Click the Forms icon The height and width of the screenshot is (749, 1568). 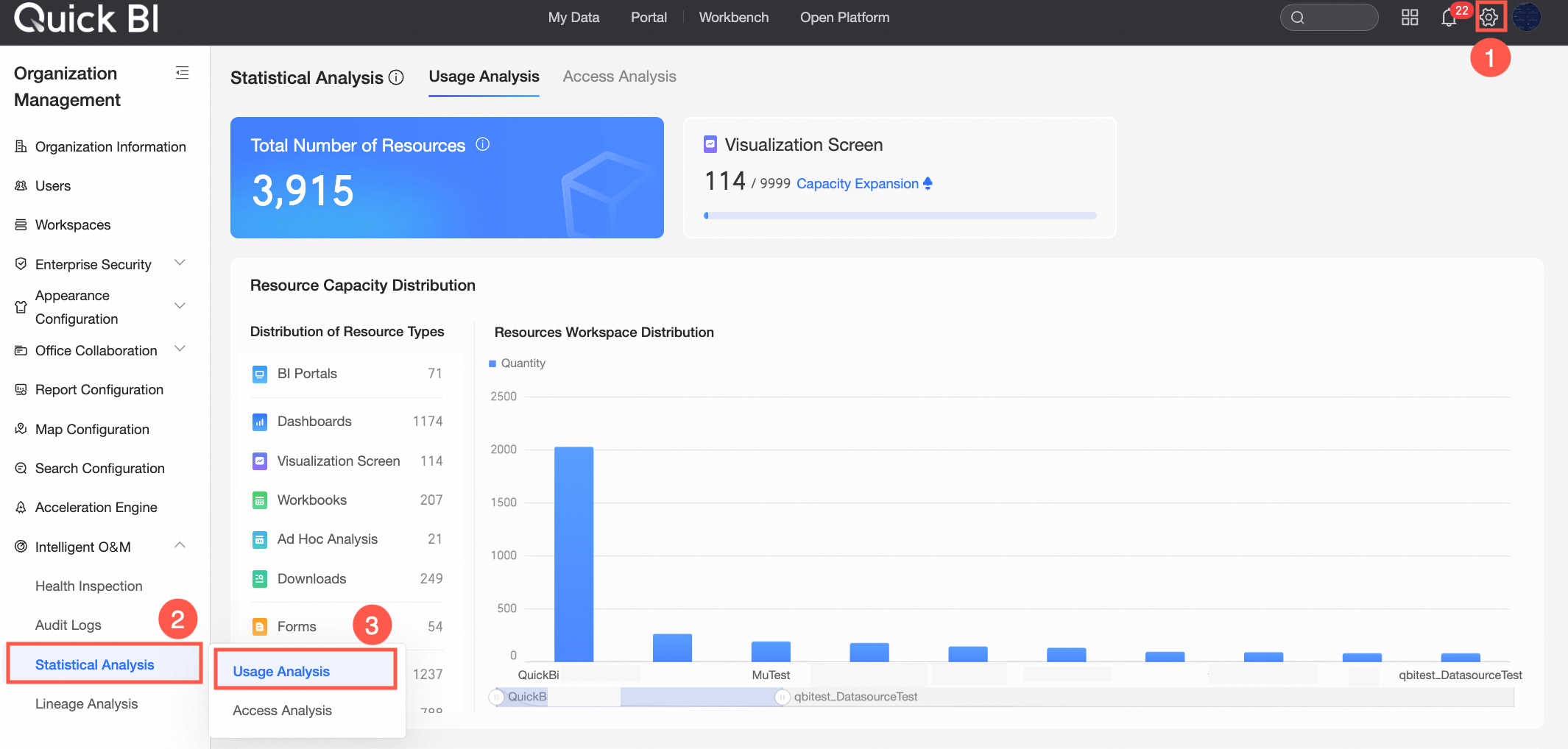(260, 627)
